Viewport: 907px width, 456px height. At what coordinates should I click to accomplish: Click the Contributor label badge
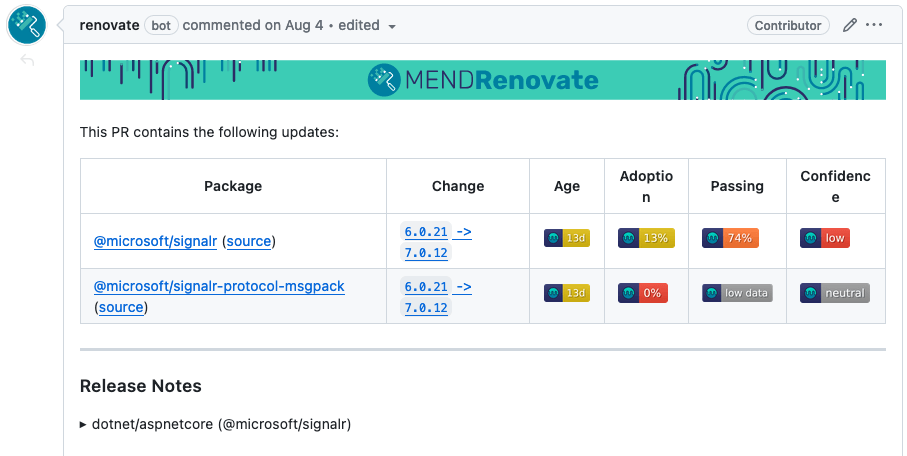[x=788, y=26]
